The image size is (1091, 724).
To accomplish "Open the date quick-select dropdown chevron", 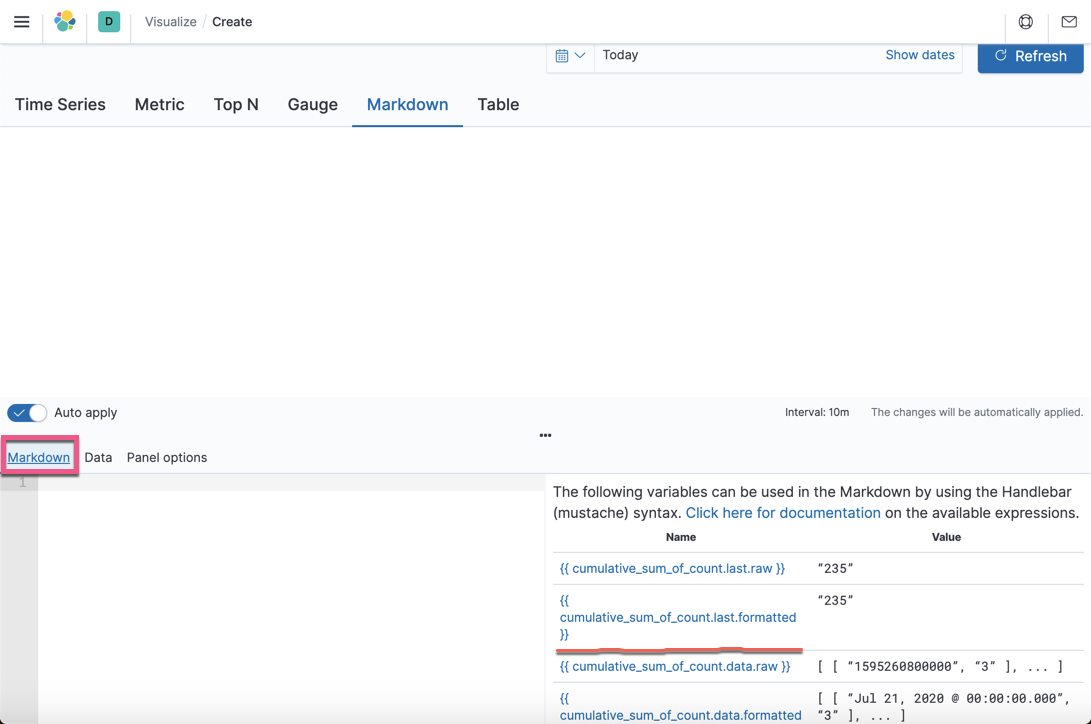I will point(580,56).
